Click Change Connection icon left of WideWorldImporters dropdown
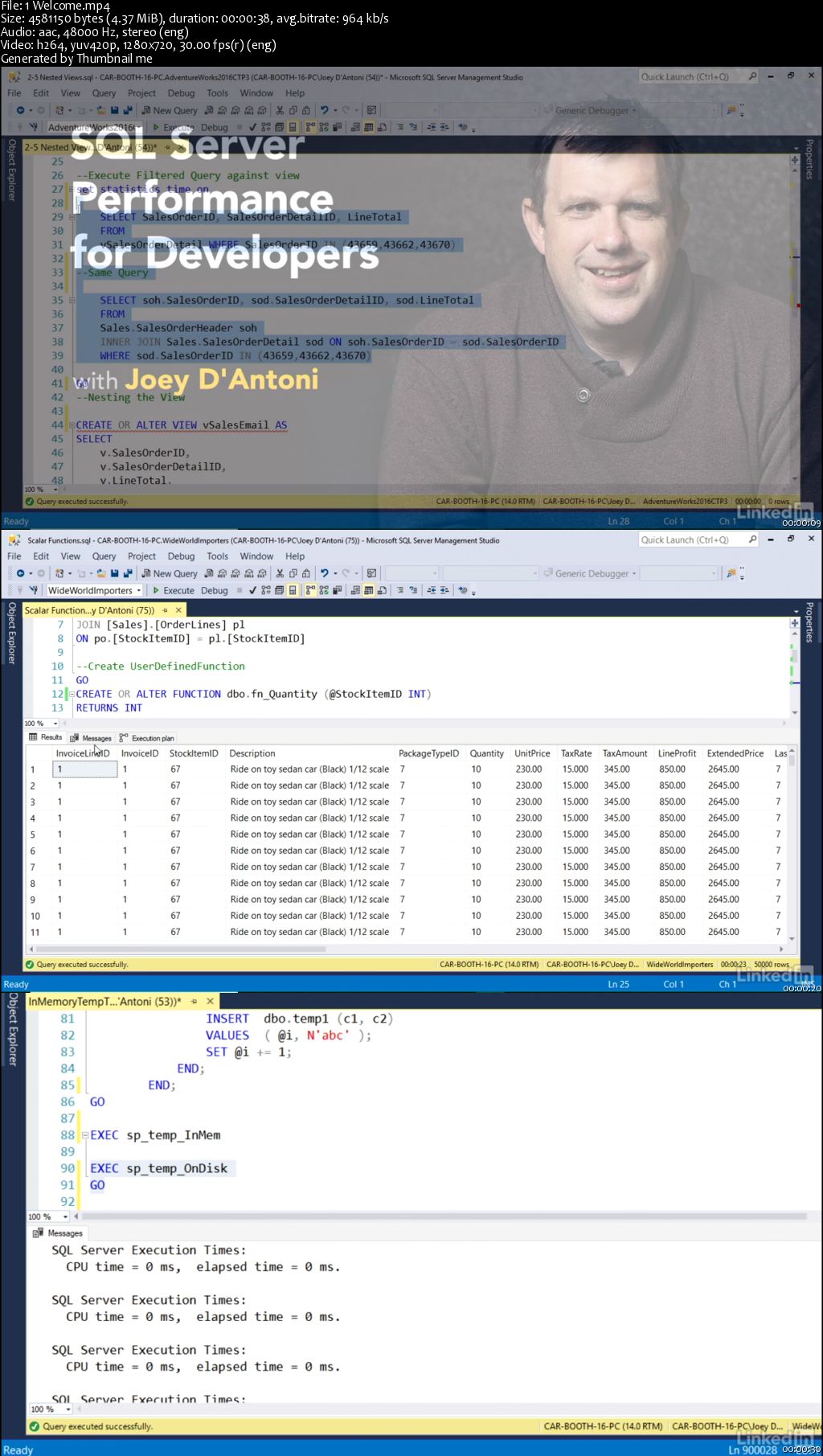Viewport: 823px width, 1456px height. 33,590
